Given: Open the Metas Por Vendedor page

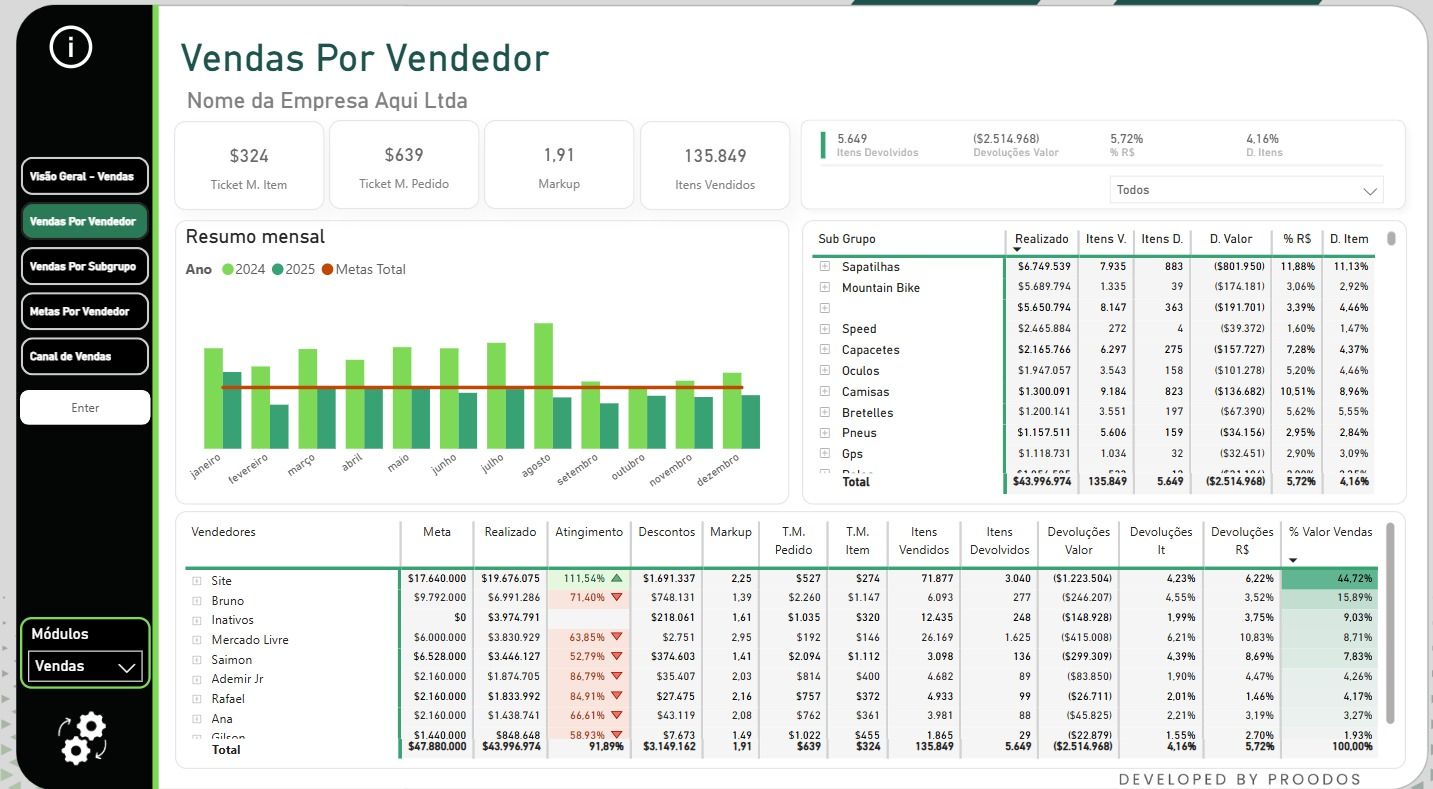Looking at the screenshot, I should click(84, 311).
